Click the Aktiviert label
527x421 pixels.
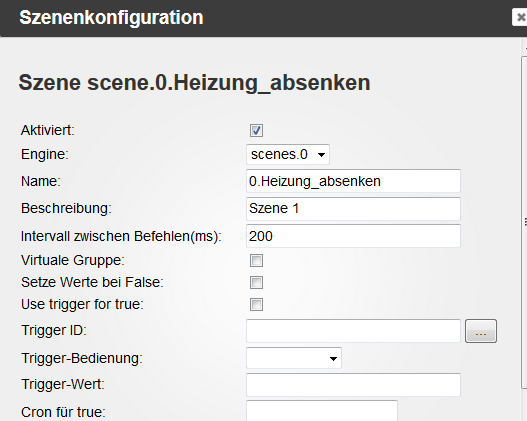pos(48,130)
